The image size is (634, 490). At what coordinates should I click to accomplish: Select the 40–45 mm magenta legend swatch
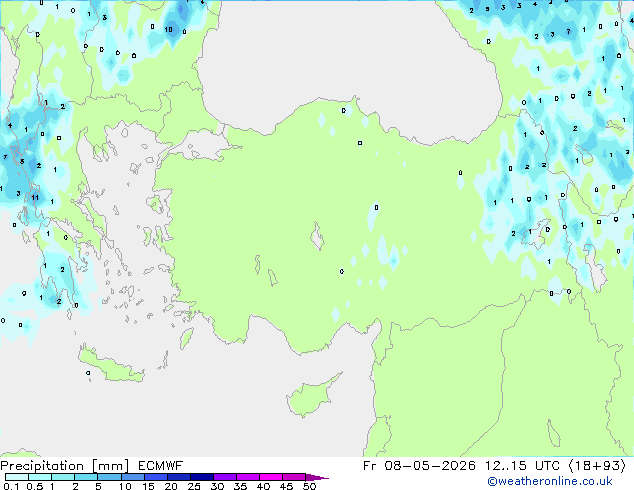[x=271, y=477]
